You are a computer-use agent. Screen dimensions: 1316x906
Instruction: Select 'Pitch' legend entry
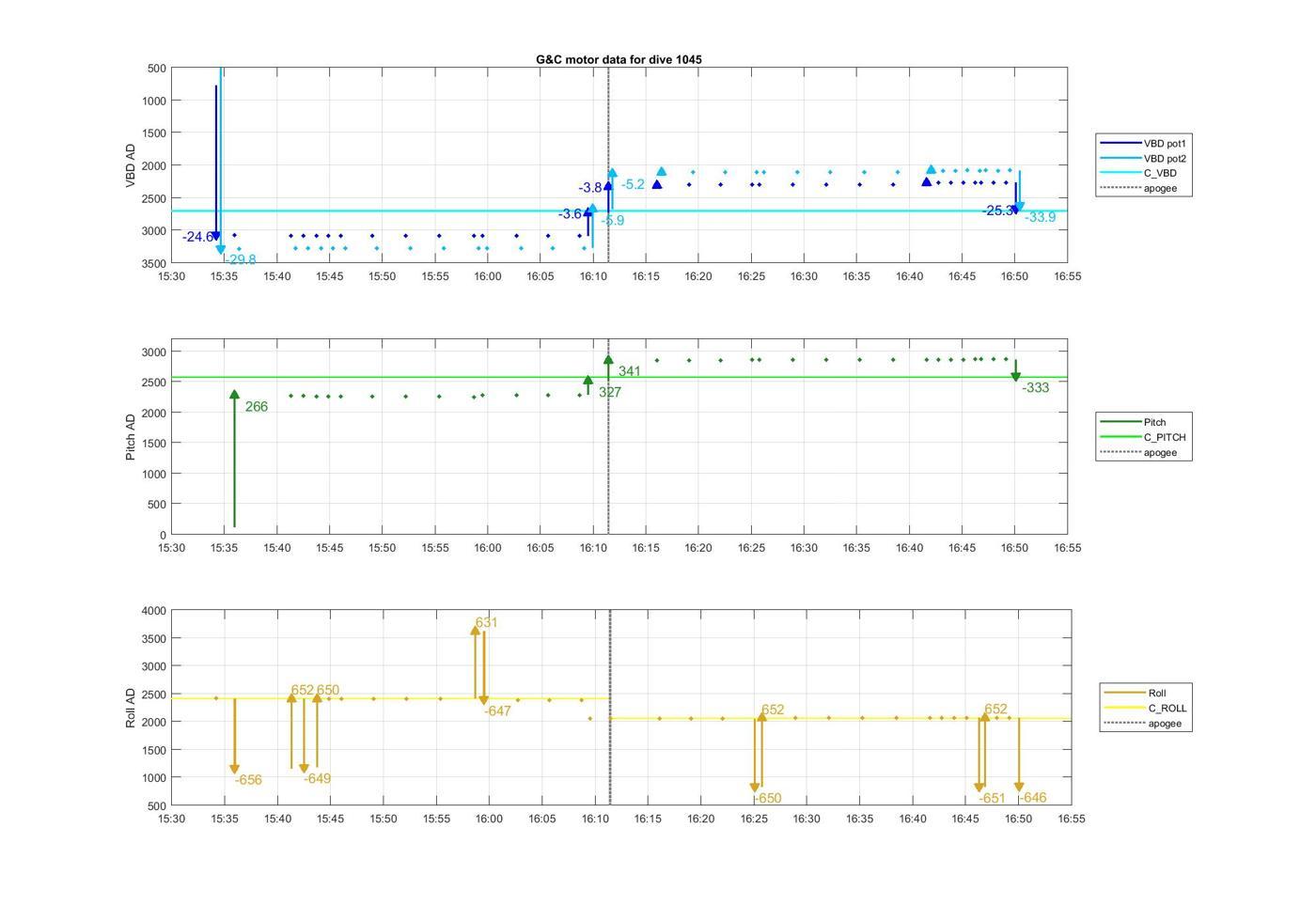(1134, 422)
